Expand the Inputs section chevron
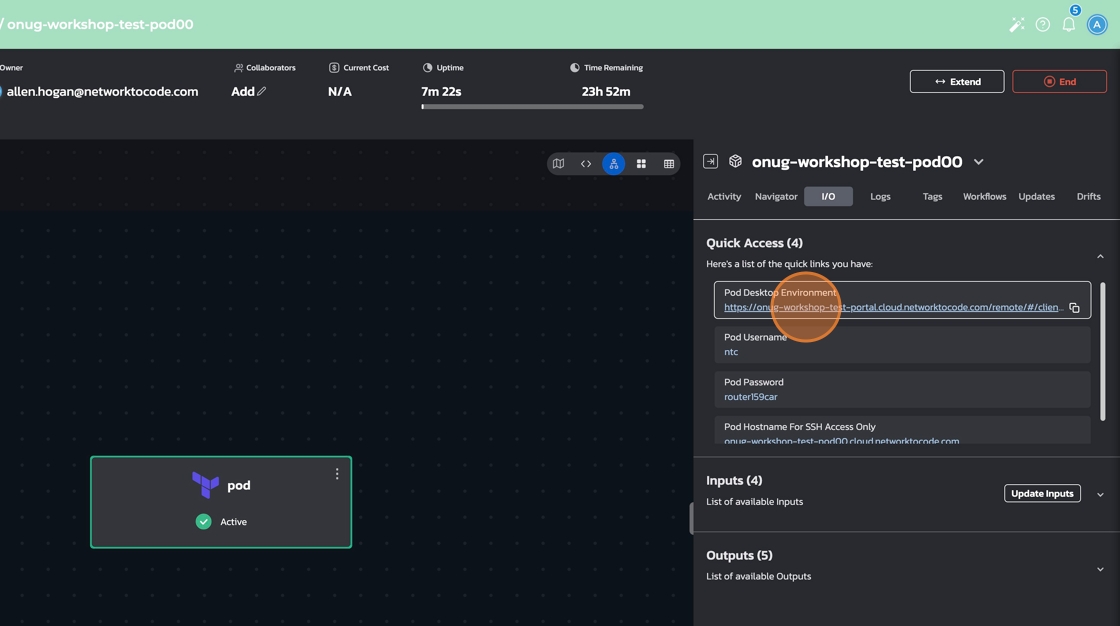 coord(1100,495)
